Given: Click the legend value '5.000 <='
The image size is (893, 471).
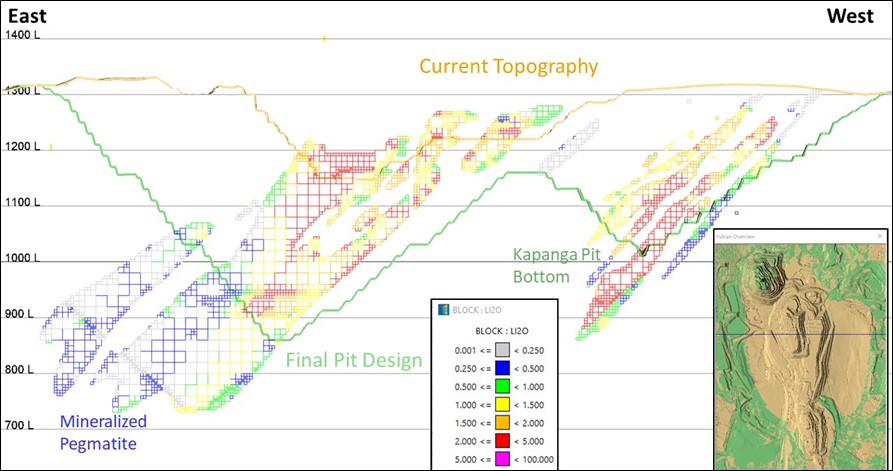Looking at the screenshot, I should [x=474, y=460].
